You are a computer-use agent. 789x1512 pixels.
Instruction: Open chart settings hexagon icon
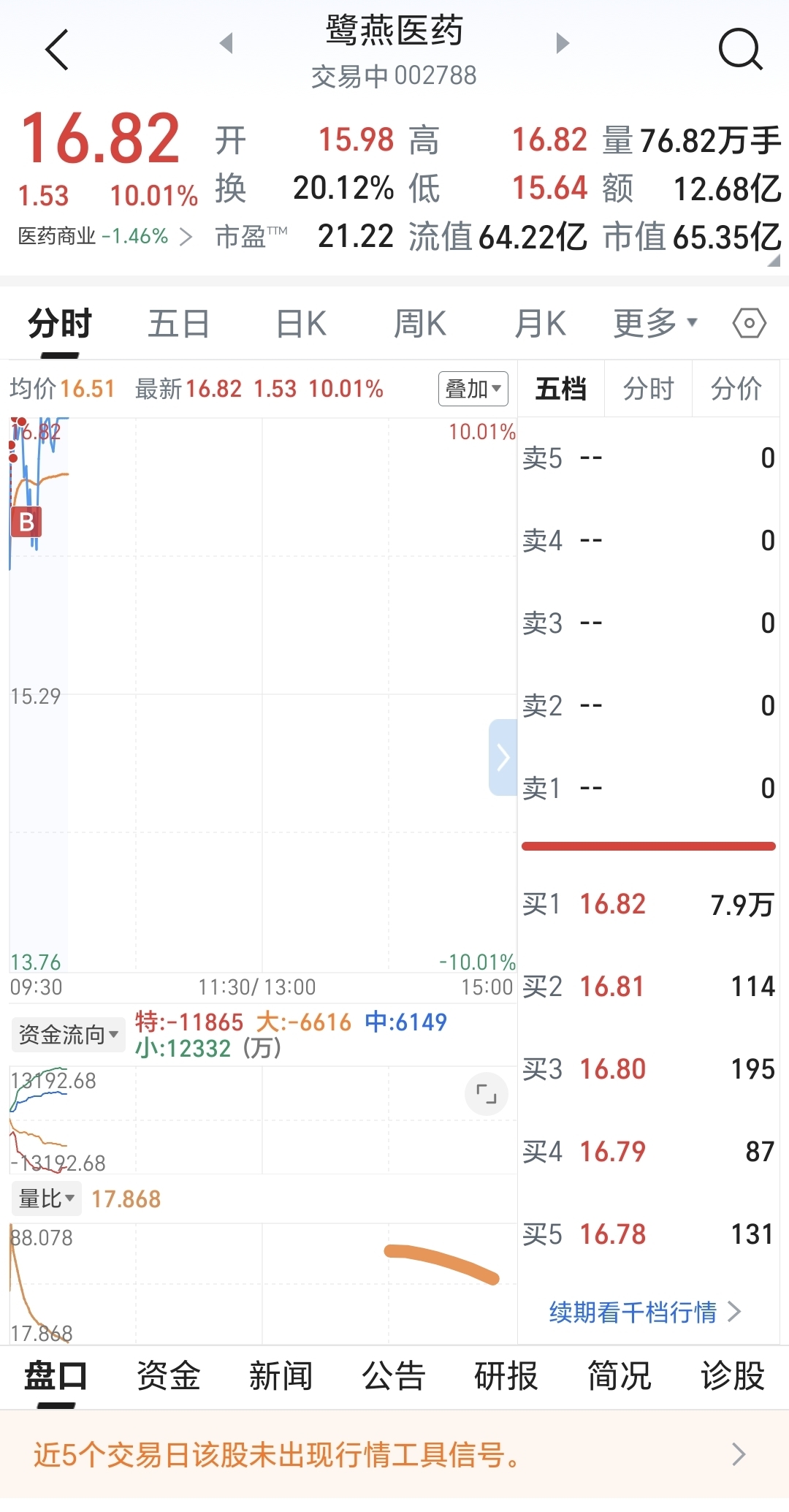coord(749,323)
